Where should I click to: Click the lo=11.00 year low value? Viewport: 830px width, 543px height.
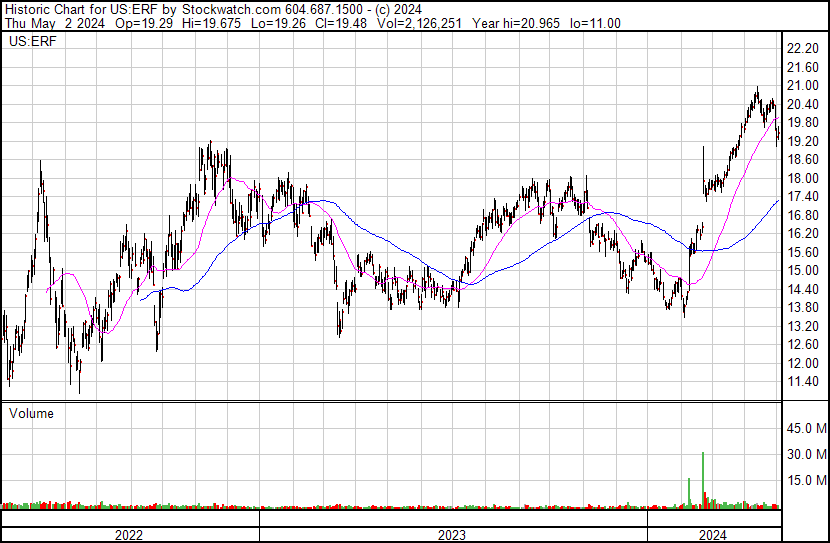(x=596, y=23)
